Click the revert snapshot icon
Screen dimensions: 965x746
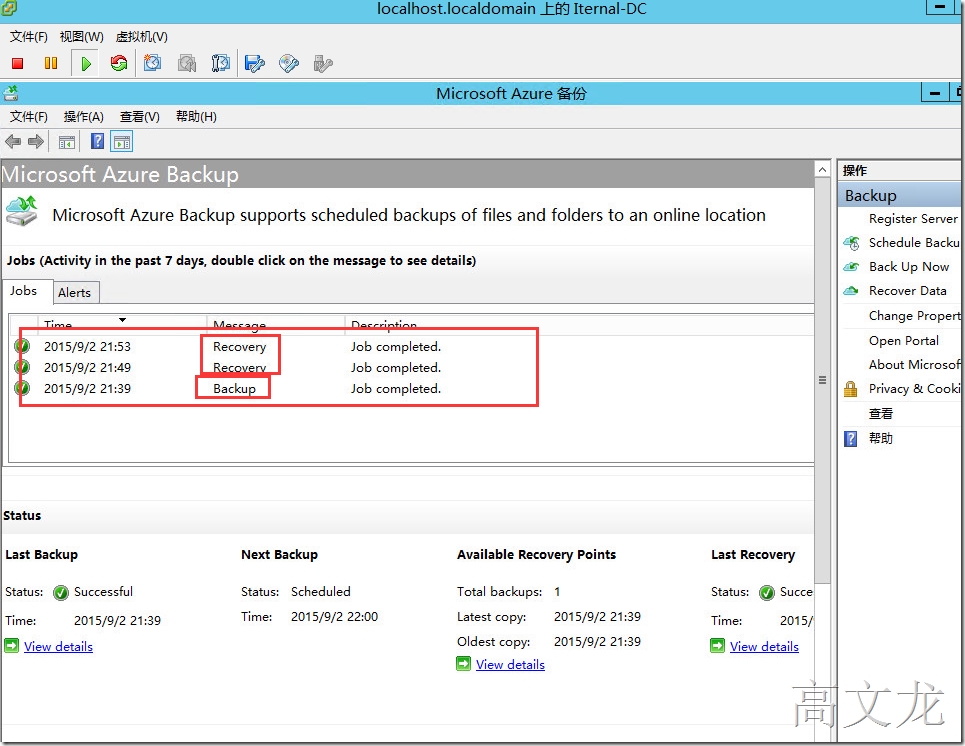point(186,63)
